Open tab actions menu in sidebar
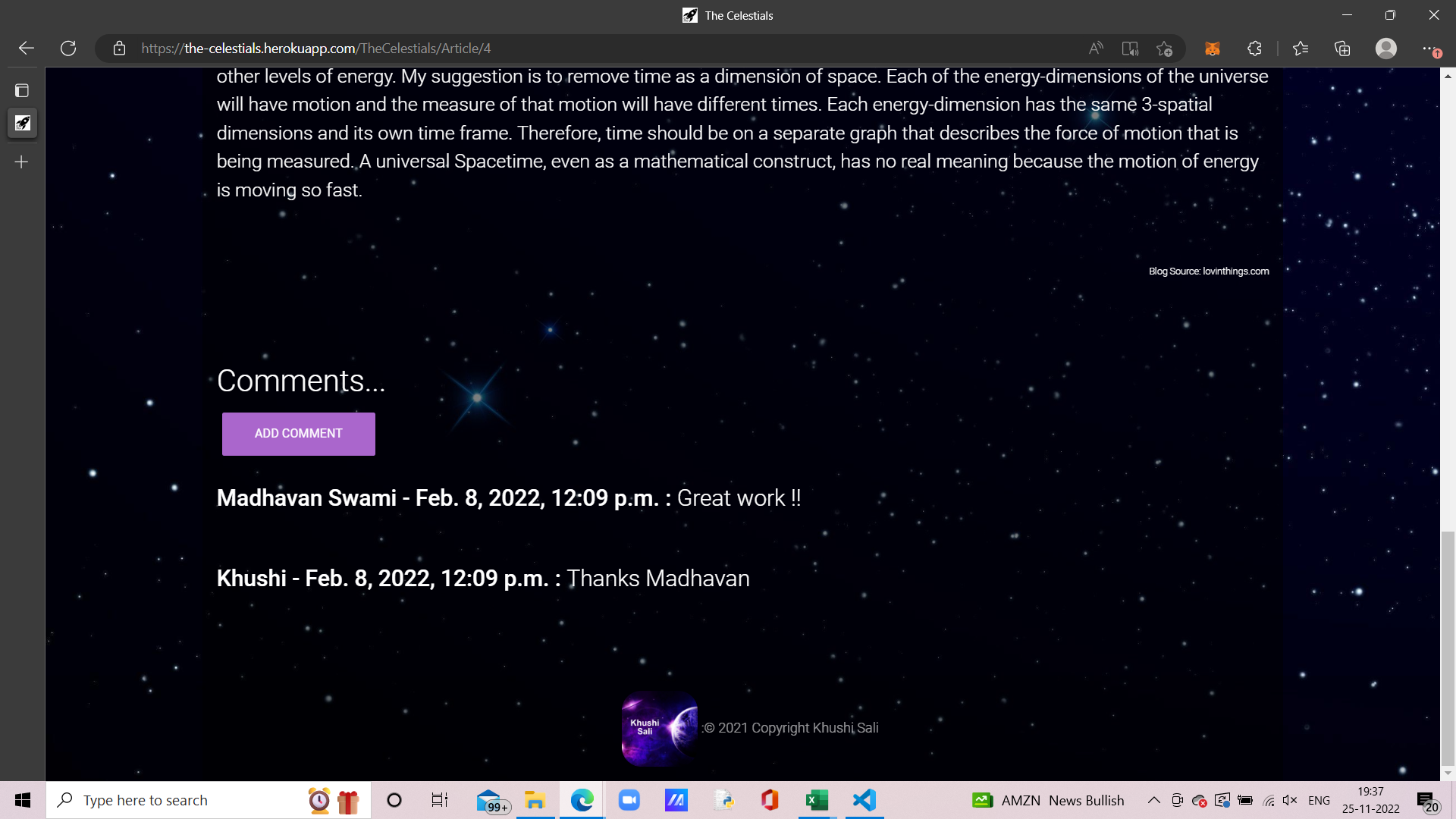Image resolution: width=1456 pixels, height=819 pixels. click(22, 91)
